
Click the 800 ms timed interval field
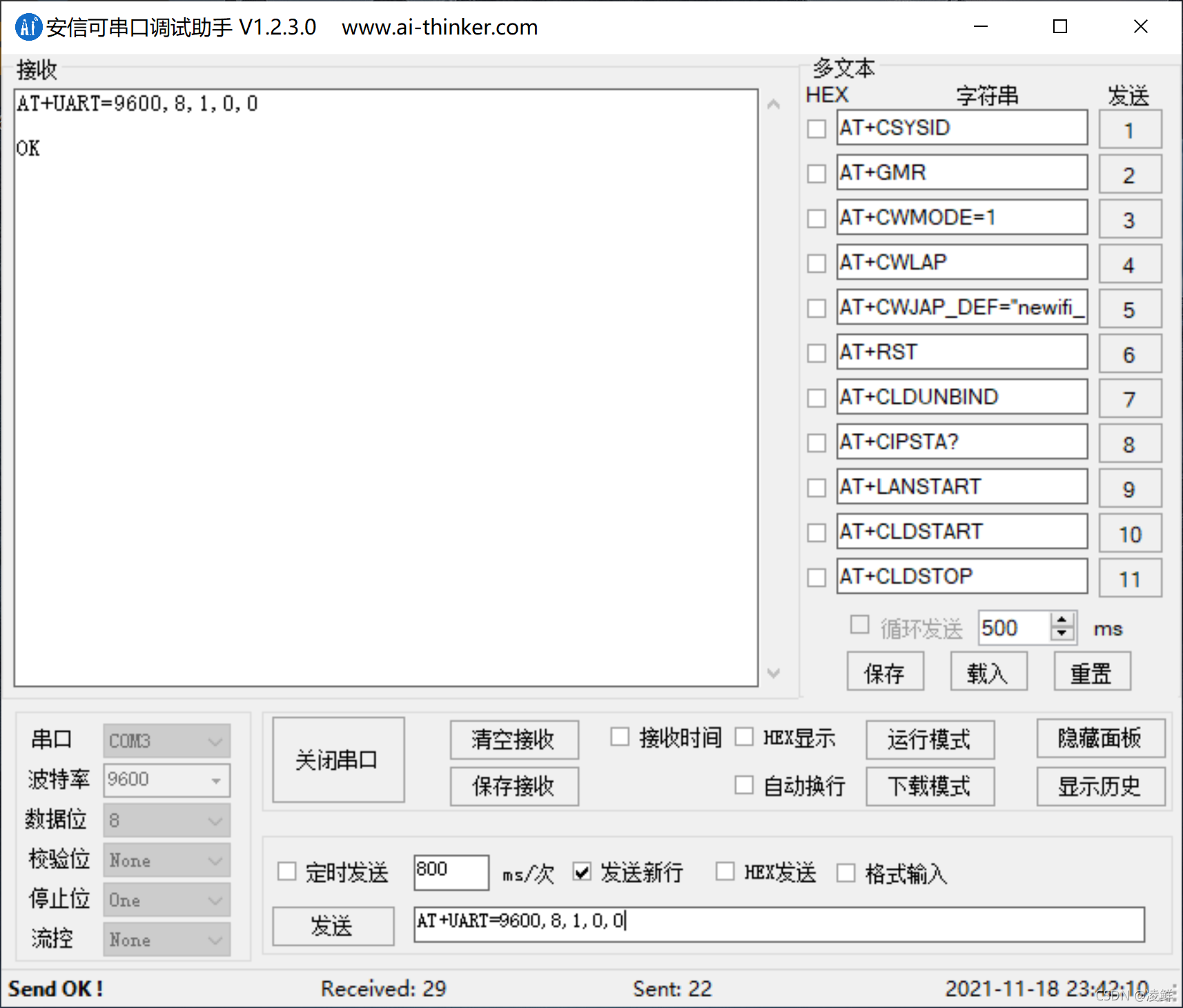click(451, 872)
